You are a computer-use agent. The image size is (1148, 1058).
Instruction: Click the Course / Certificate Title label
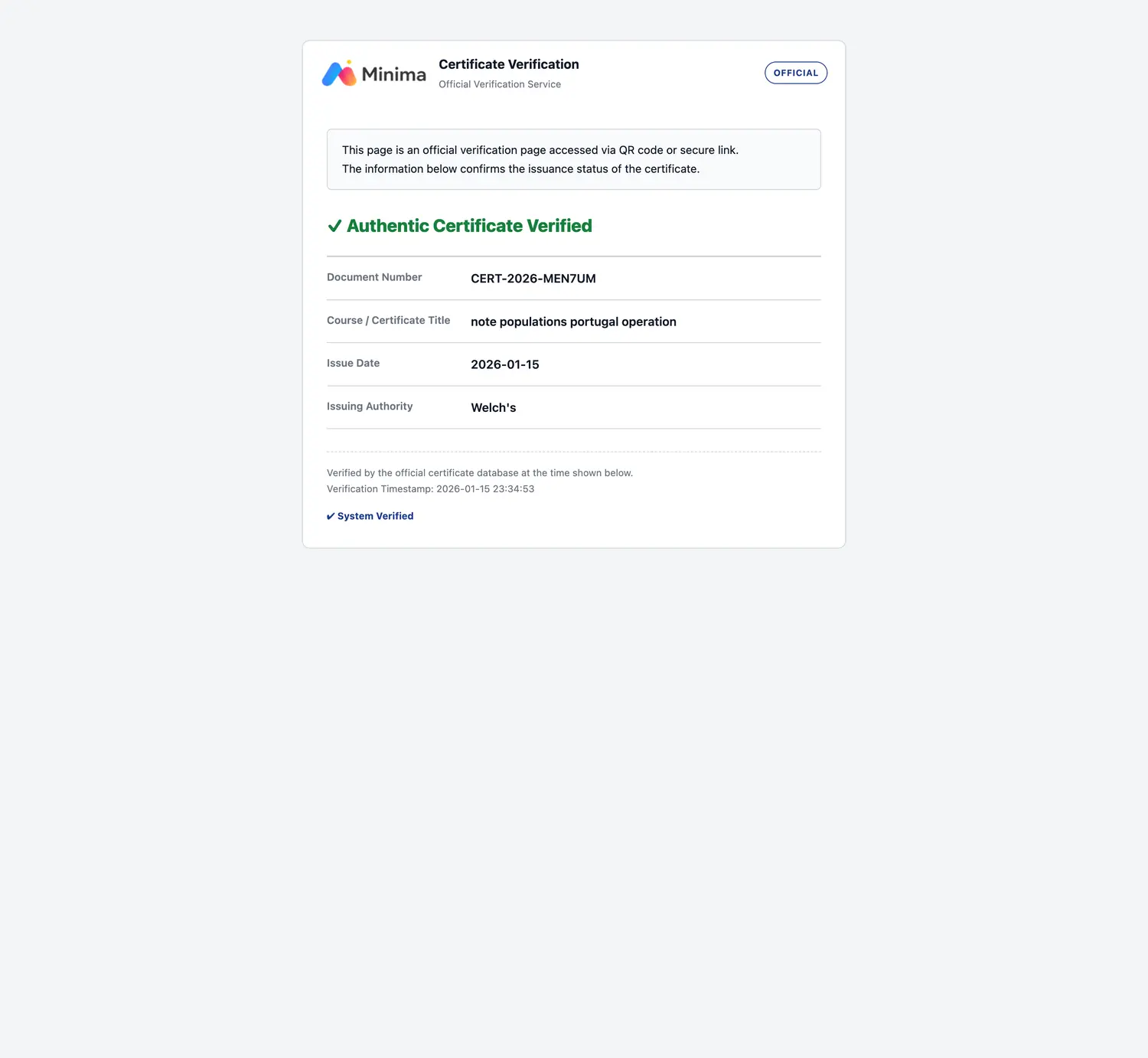(x=388, y=320)
